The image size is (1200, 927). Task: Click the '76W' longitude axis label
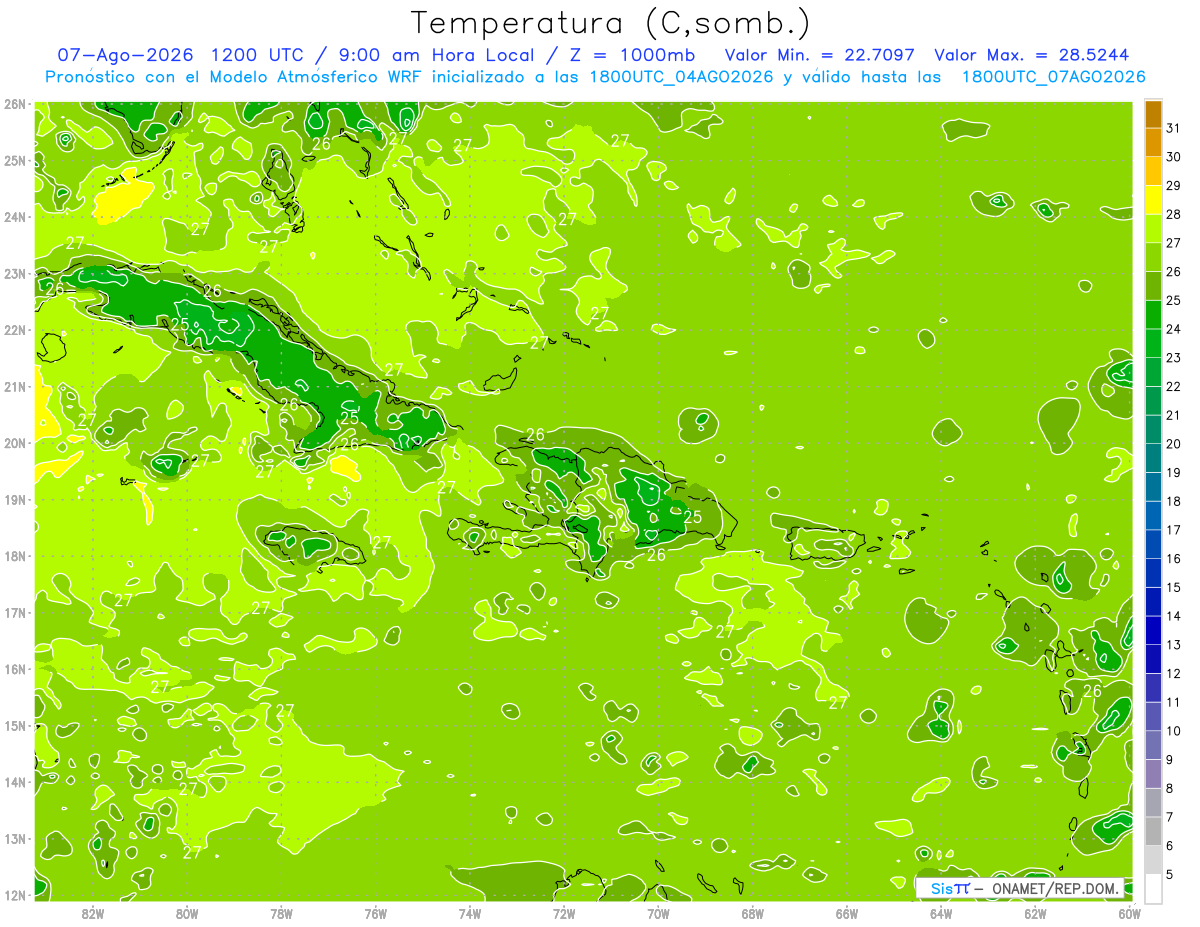coord(376,913)
